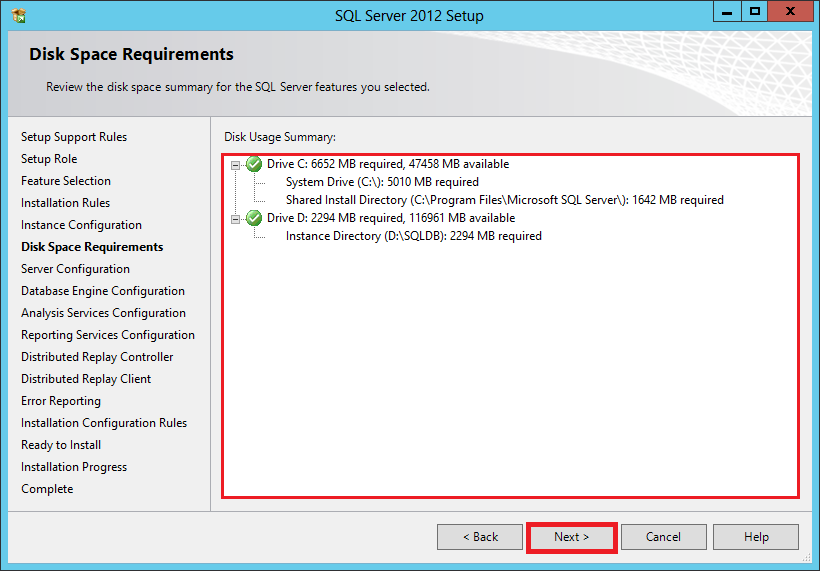The height and width of the screenshot is (571, 820).
Task: Cancel the SQL Server setup
Action: point(663,537)
